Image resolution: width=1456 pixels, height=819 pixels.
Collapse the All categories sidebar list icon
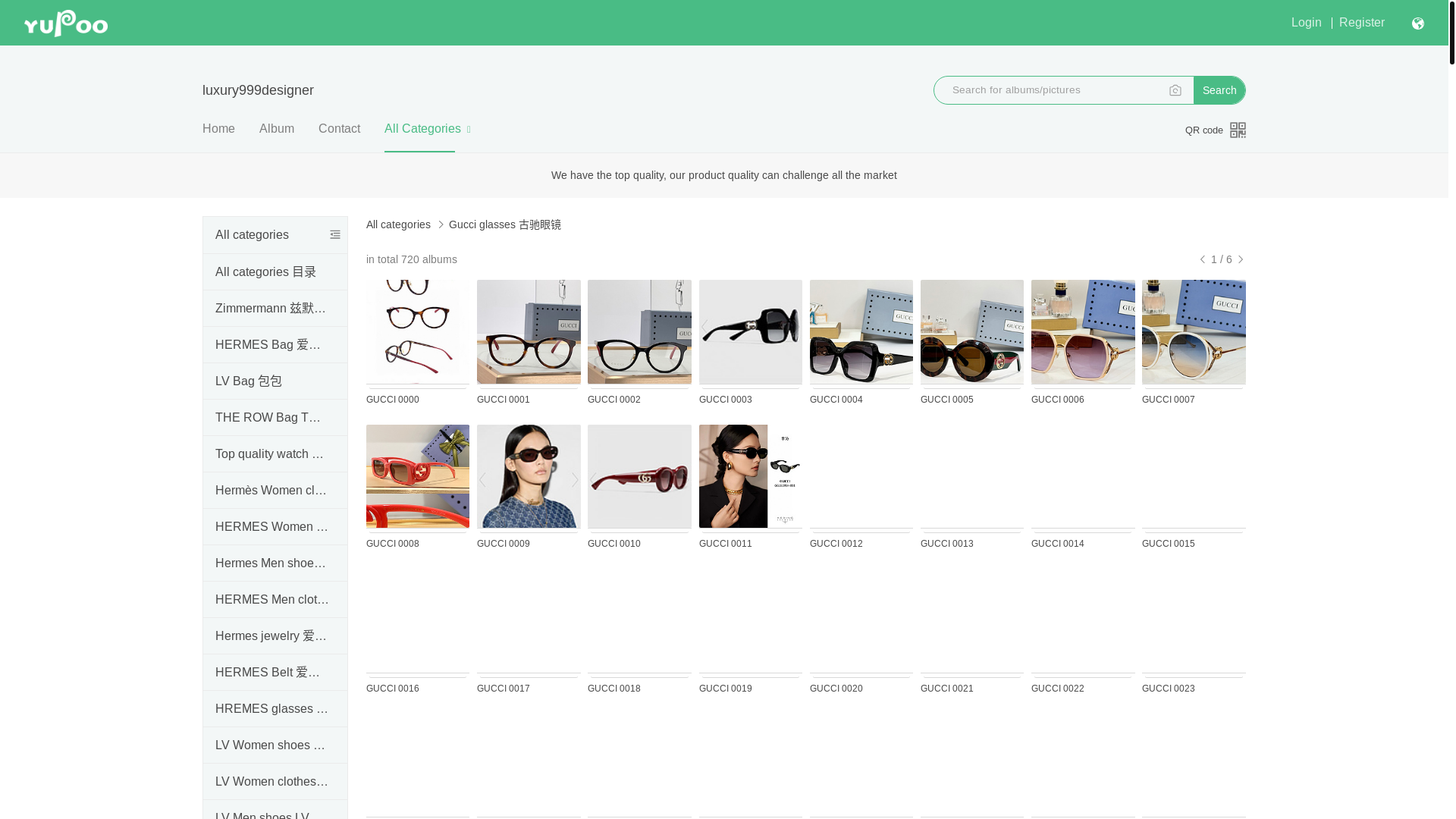(335, 235)
